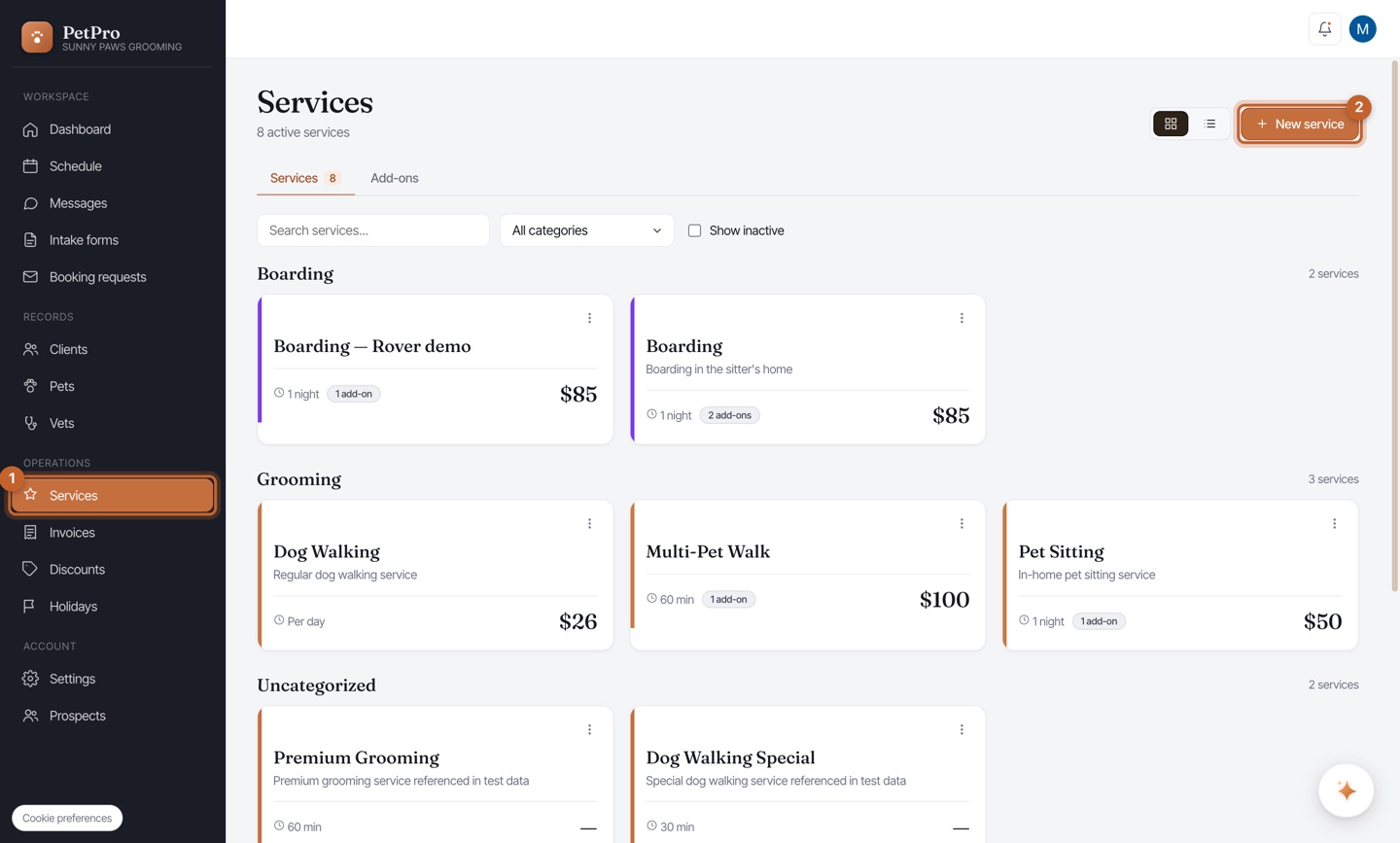Open Dashboard in the sidebar

[113, 129]
